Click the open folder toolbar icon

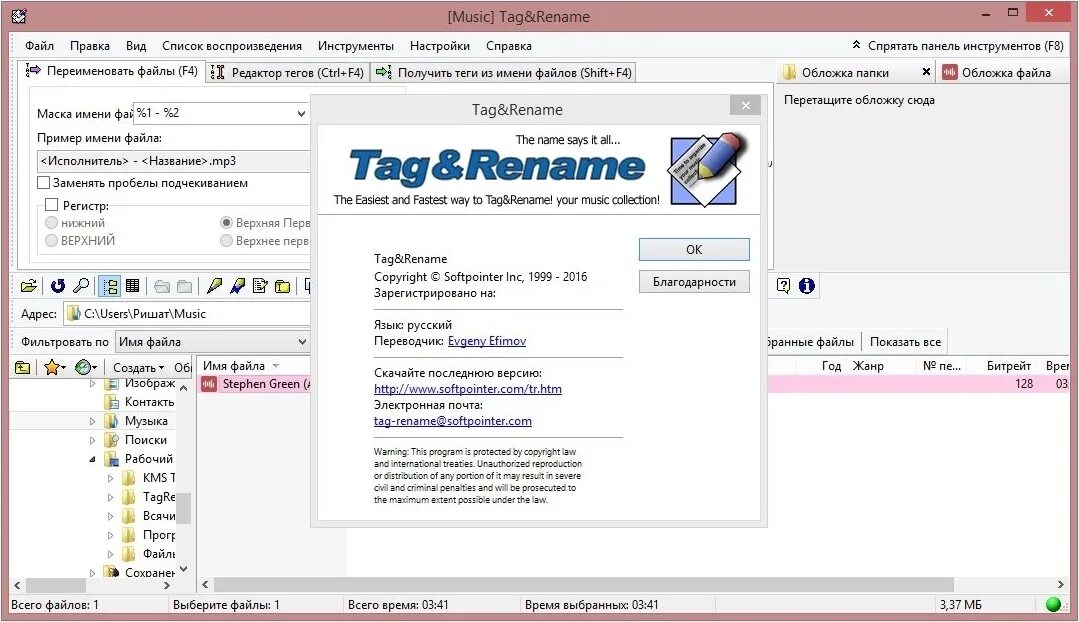(29, 286)
